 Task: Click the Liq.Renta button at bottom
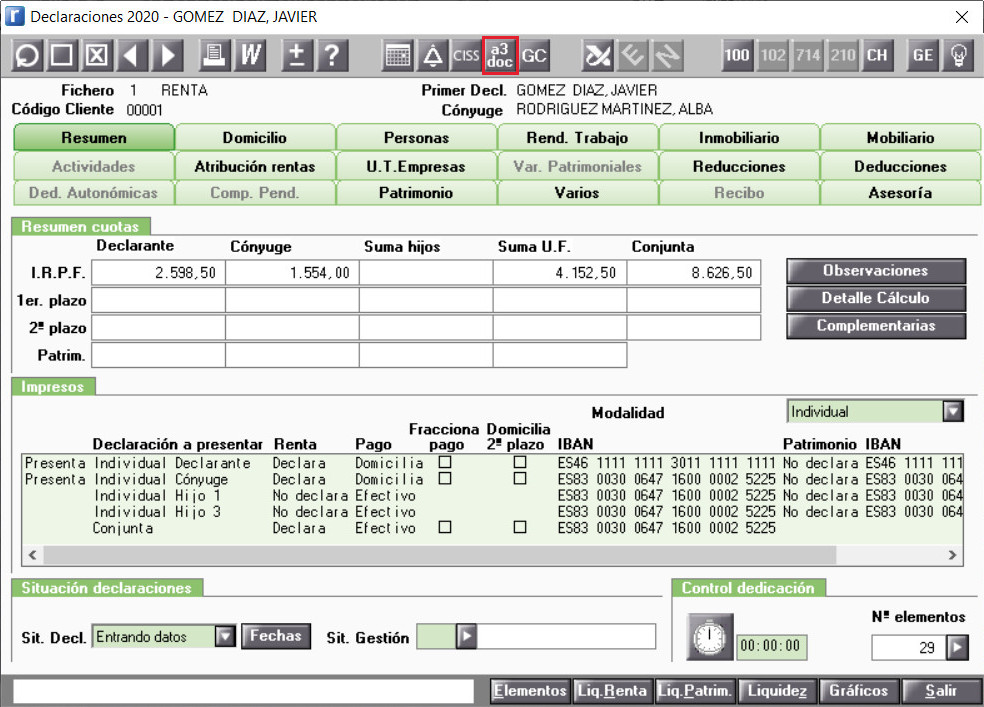[612, 691]
